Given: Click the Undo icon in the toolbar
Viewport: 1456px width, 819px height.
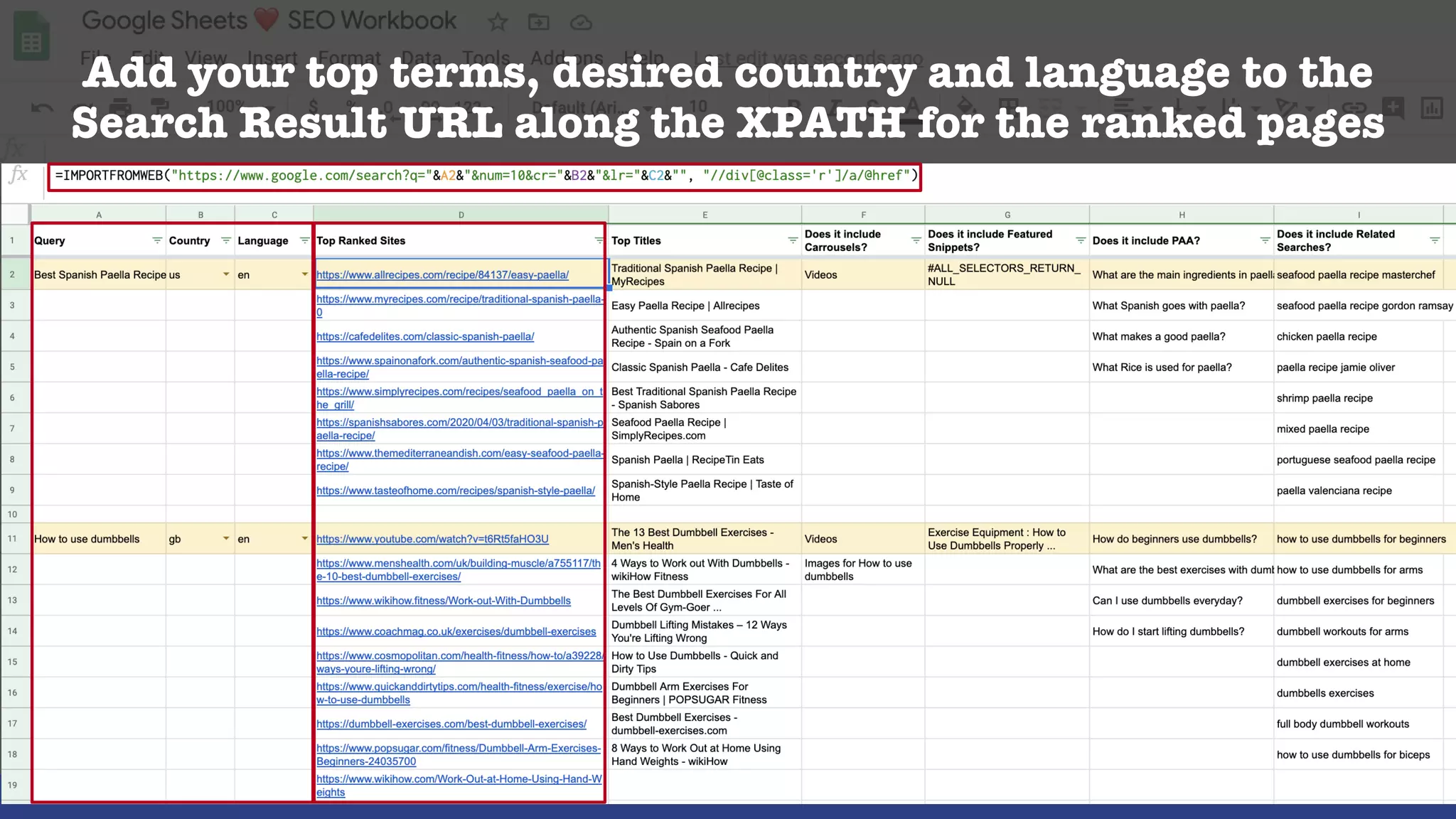Looking at the screenshot, I should tap(42, 107).
